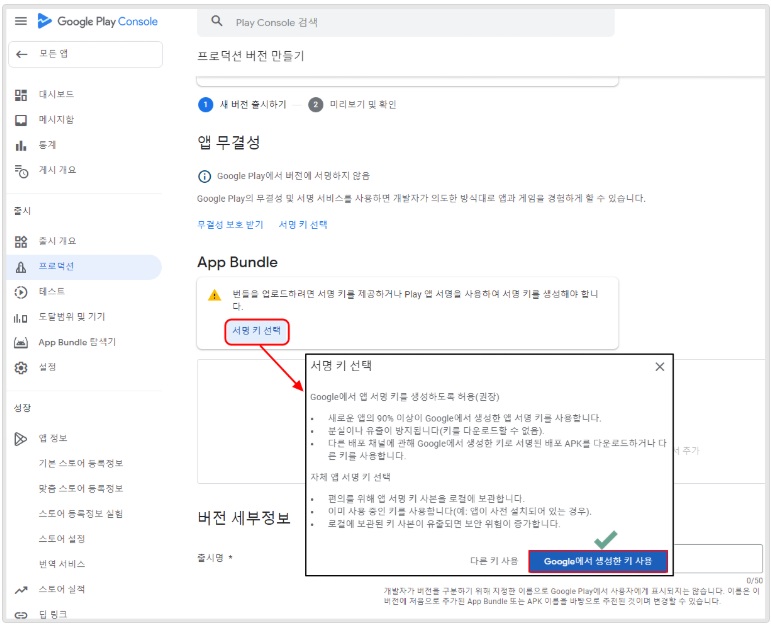Click the 설정 gear icon

(21, 368)
